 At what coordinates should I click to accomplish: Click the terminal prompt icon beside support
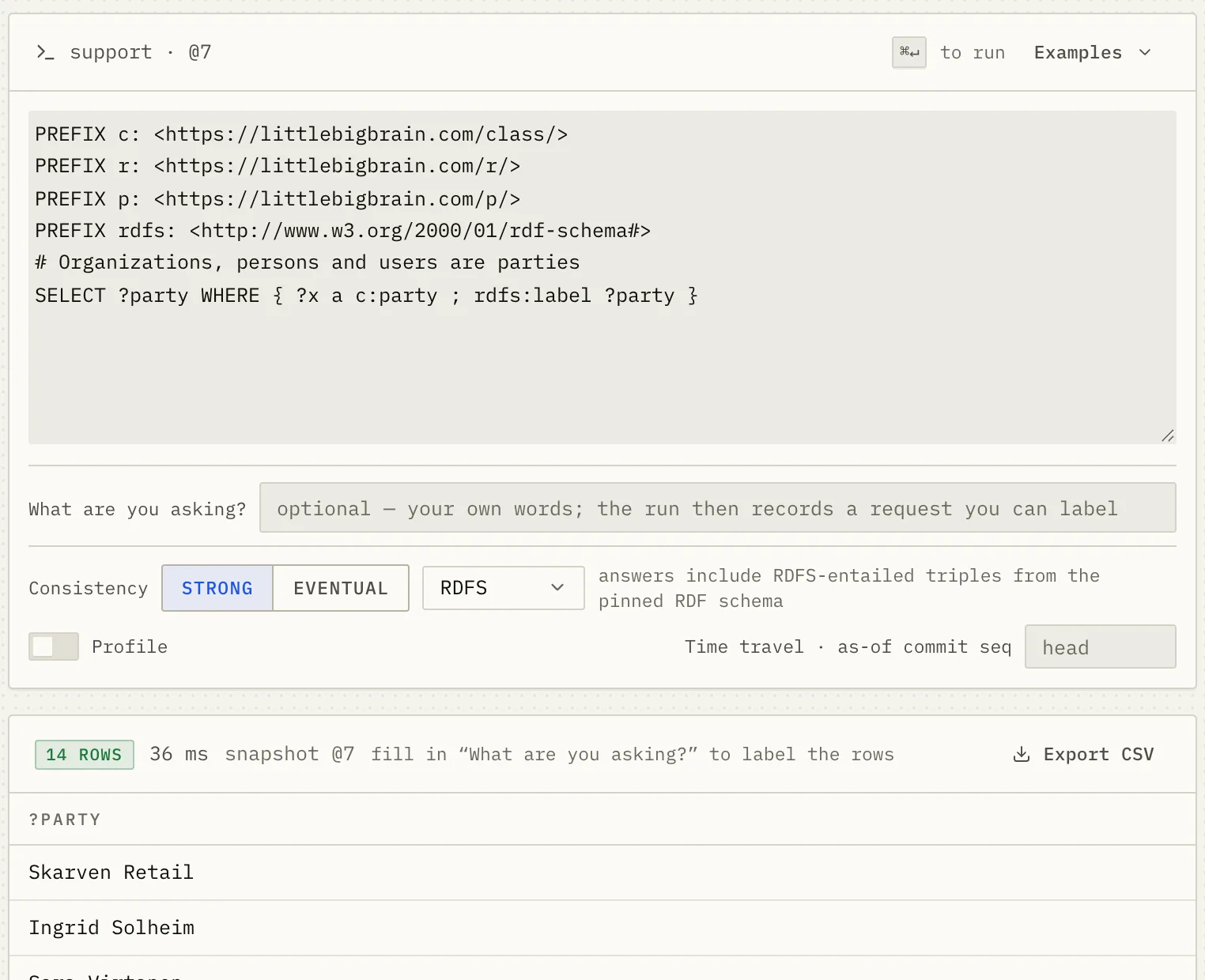[x=45, y=52]
